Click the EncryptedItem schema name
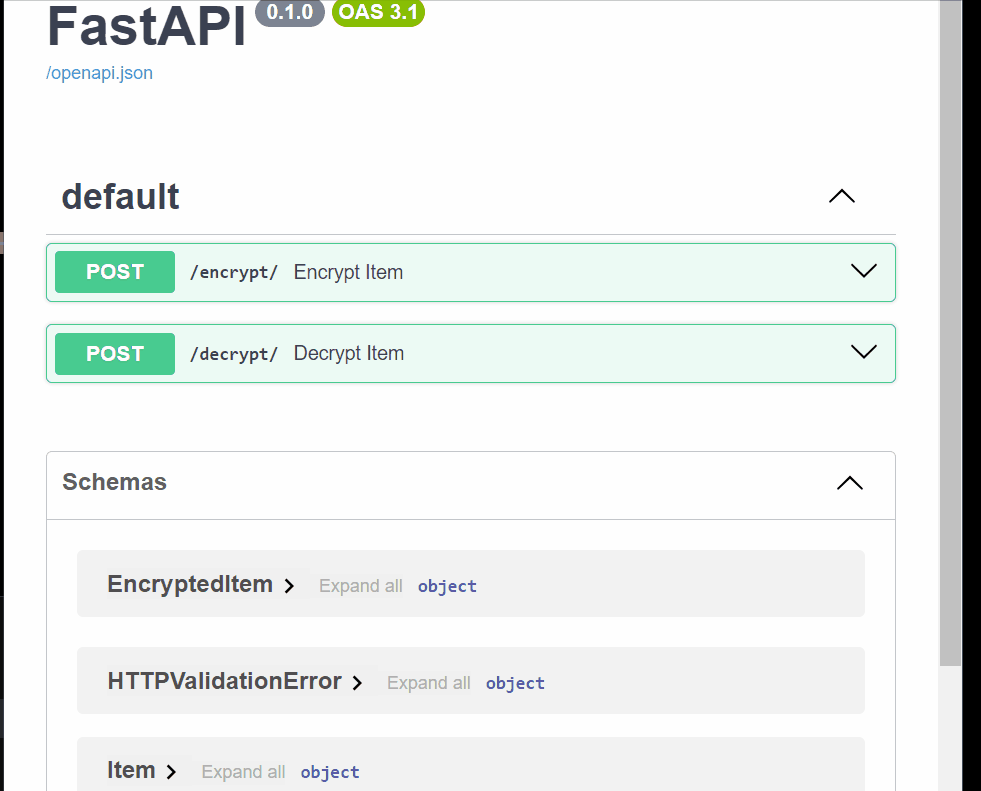Image resolution: width=981 pixels, height=791 pixels. click(x=190, y=585)
